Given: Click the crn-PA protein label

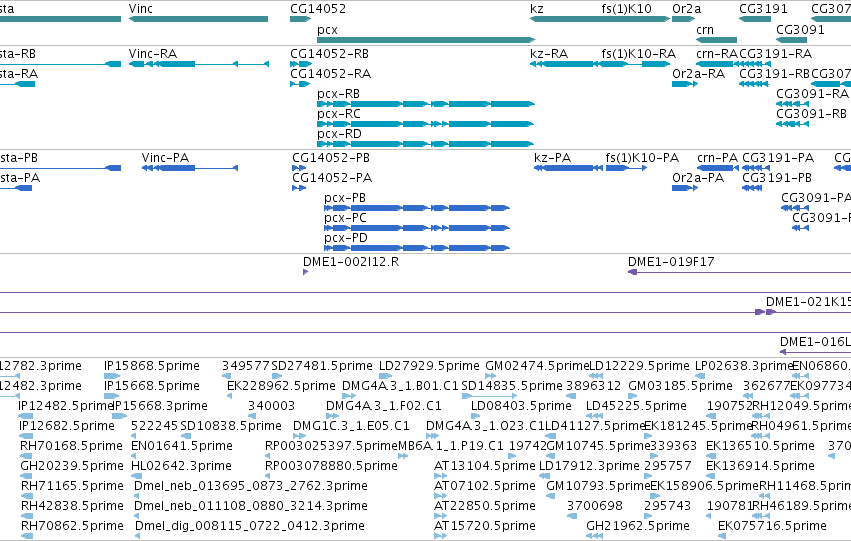Looking at the screenshot, I should point(717,158).
